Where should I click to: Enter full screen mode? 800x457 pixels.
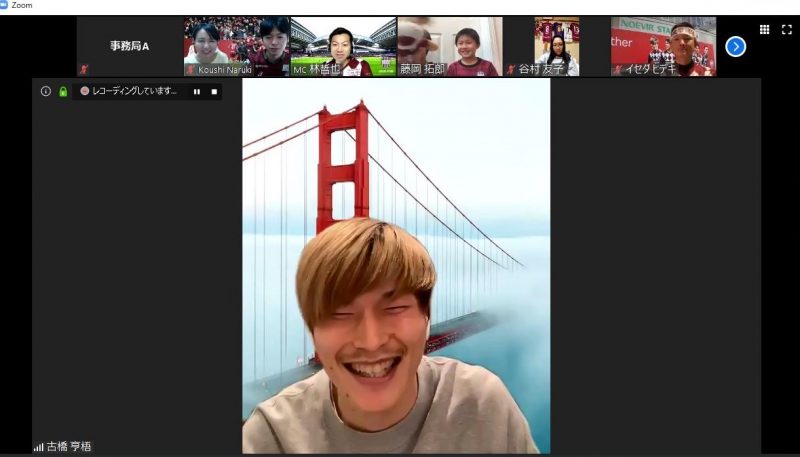click(786, 30)
